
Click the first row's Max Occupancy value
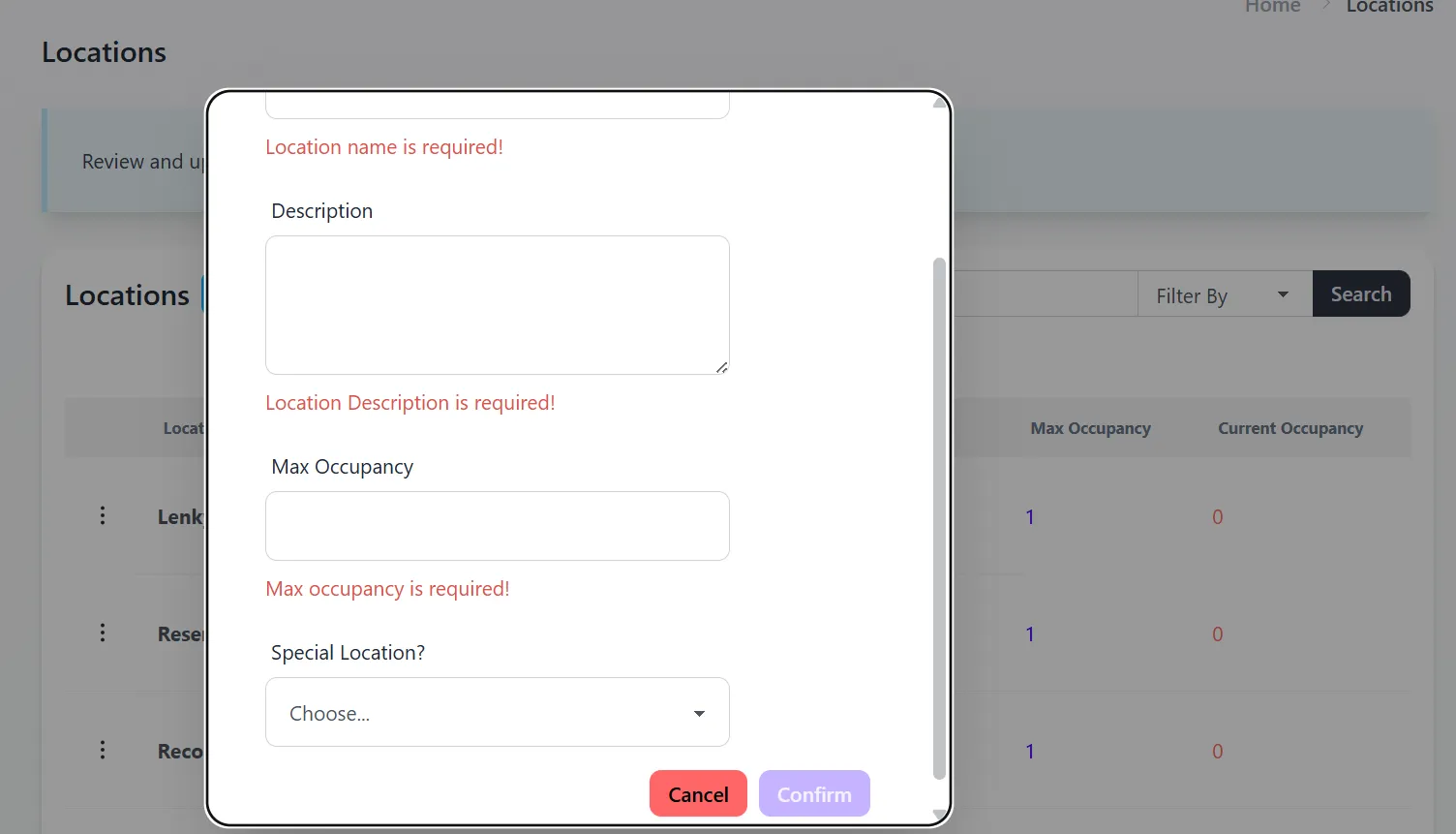tap(1030, 517)
